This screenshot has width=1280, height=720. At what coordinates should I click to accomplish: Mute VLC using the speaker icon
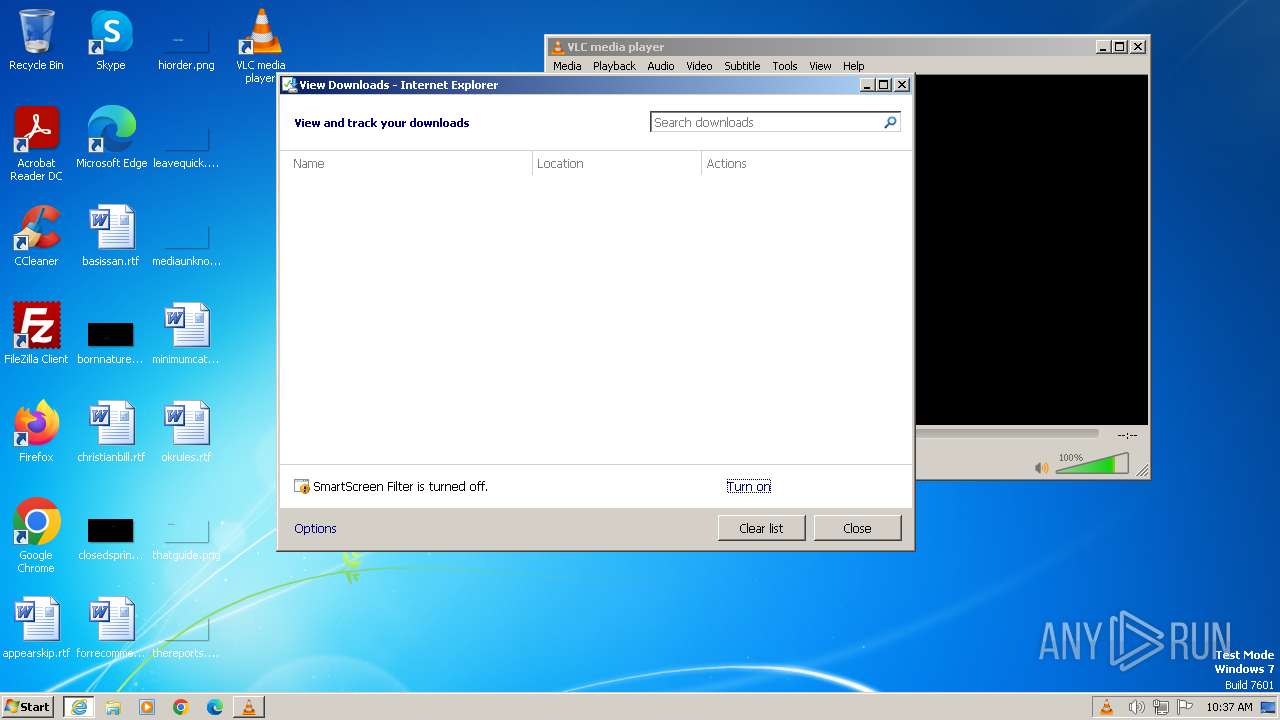tap(1042, 467)
